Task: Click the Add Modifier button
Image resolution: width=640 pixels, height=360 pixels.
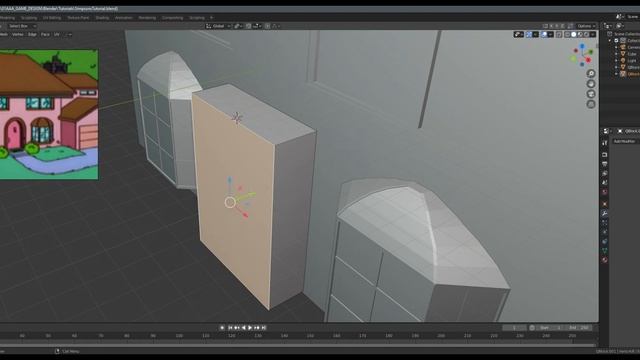Action: [x=625, y=141]
